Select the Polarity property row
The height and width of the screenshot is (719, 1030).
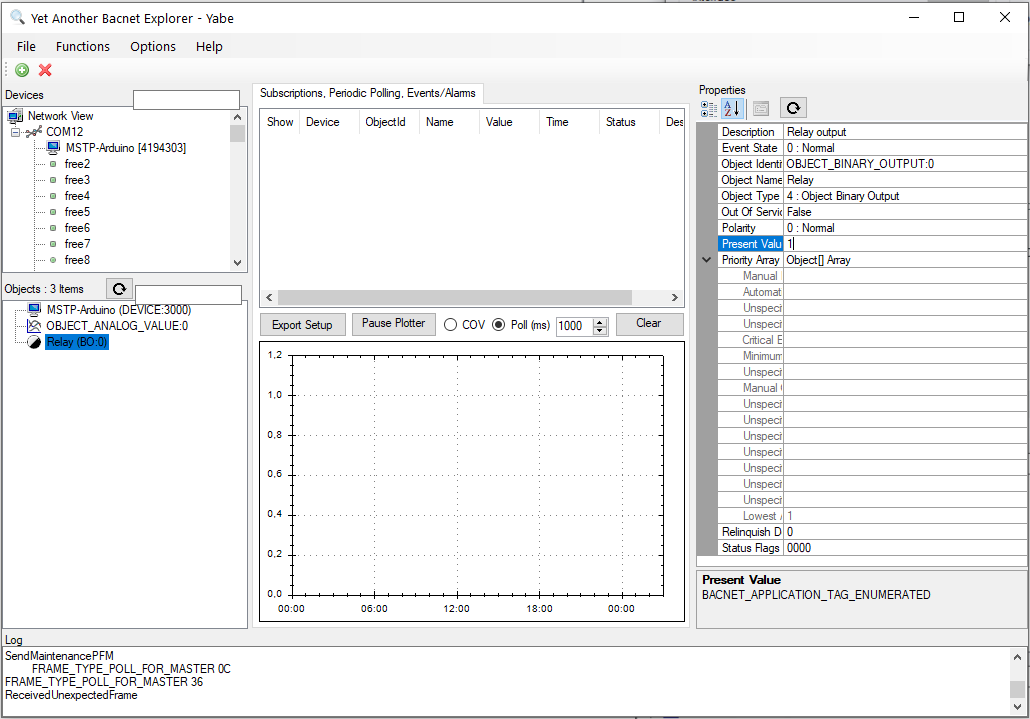click(x=872, y=228)
